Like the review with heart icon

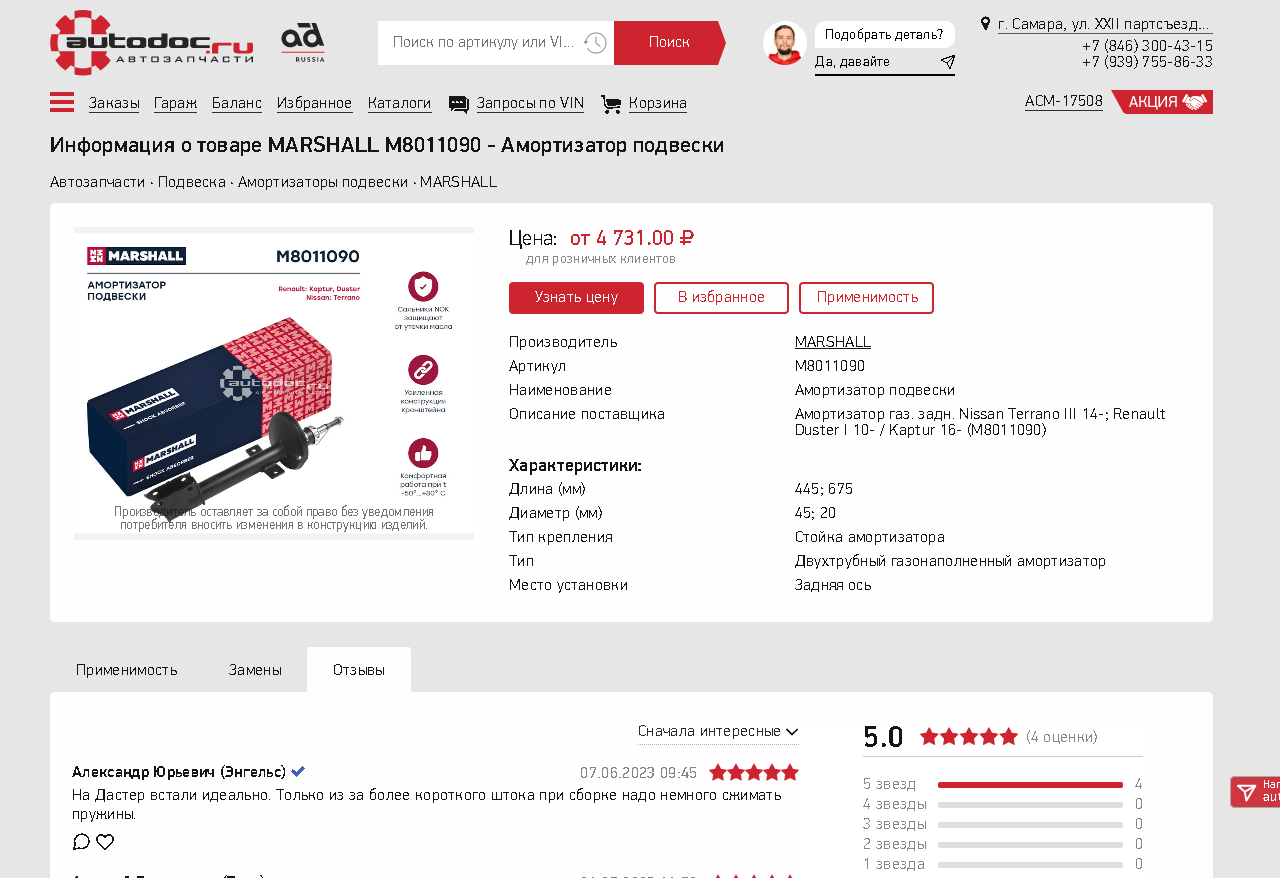pyautogui.click(x=105, y=842)
